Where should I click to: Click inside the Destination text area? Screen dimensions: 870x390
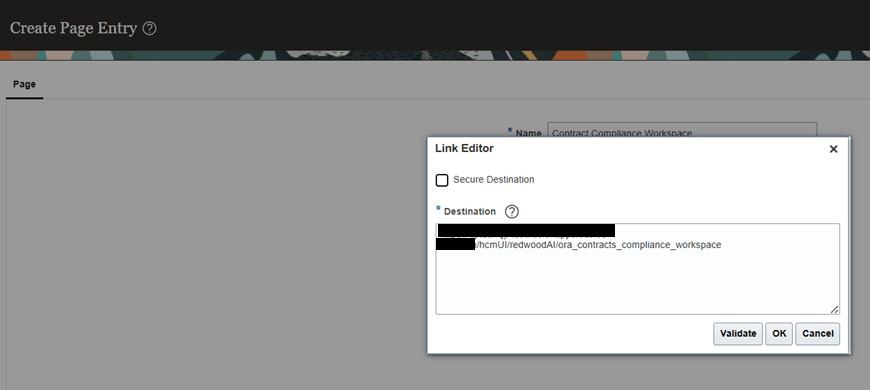pos(638,269)
